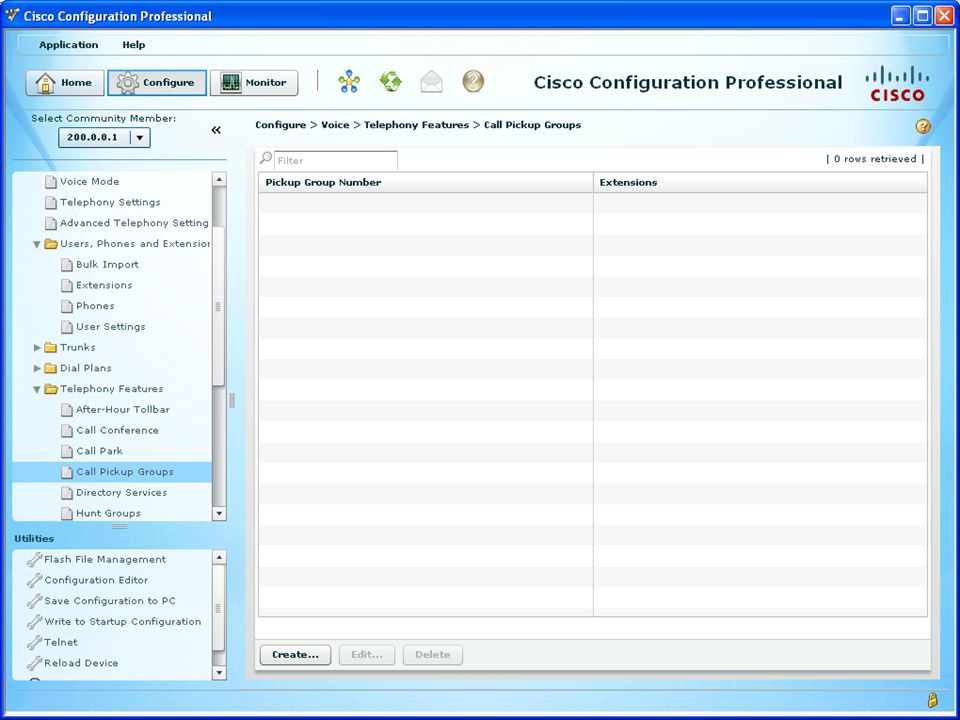The height and width of the screenshot is (720, 960).
Task: Click the Hunt Groups page icon
Action: click(x=67, y=514)
